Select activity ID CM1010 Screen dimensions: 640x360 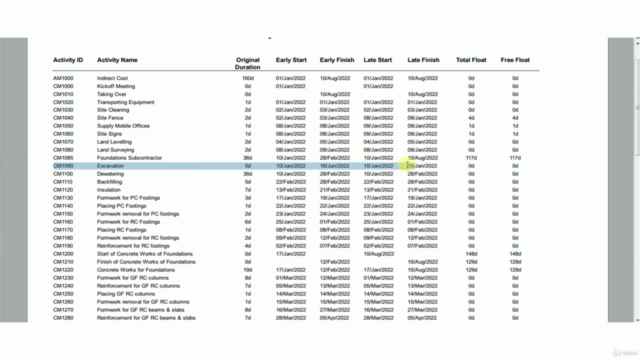click(x=63, y=94)
